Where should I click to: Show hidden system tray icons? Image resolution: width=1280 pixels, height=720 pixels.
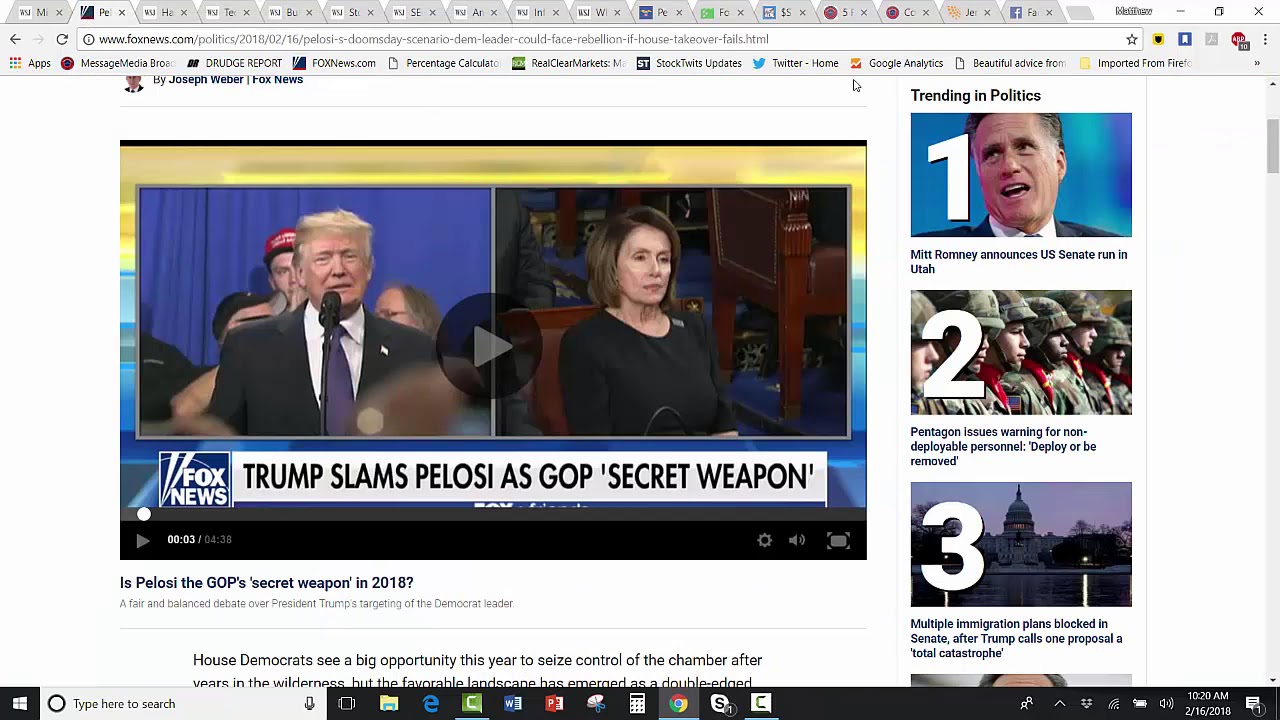[x=1060, y=704]
